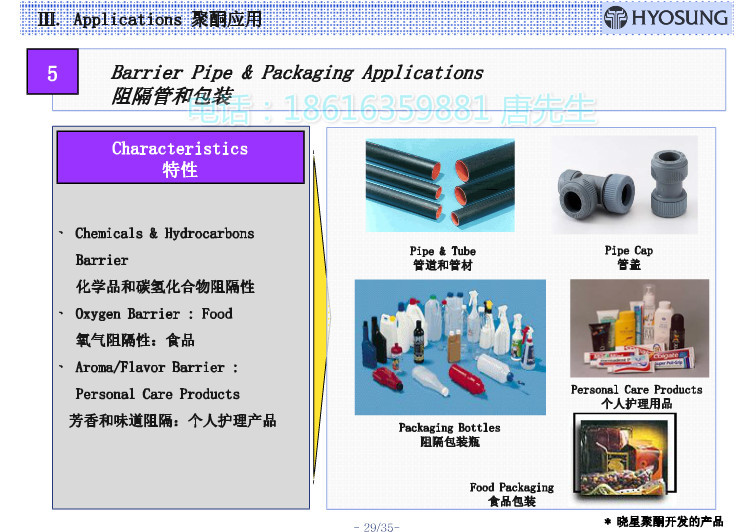This screenshot has width=756, height=532.
Task: Click the heading 'Ⅲ. Applications 聚酮应用'
Action: tap(149, 19)
